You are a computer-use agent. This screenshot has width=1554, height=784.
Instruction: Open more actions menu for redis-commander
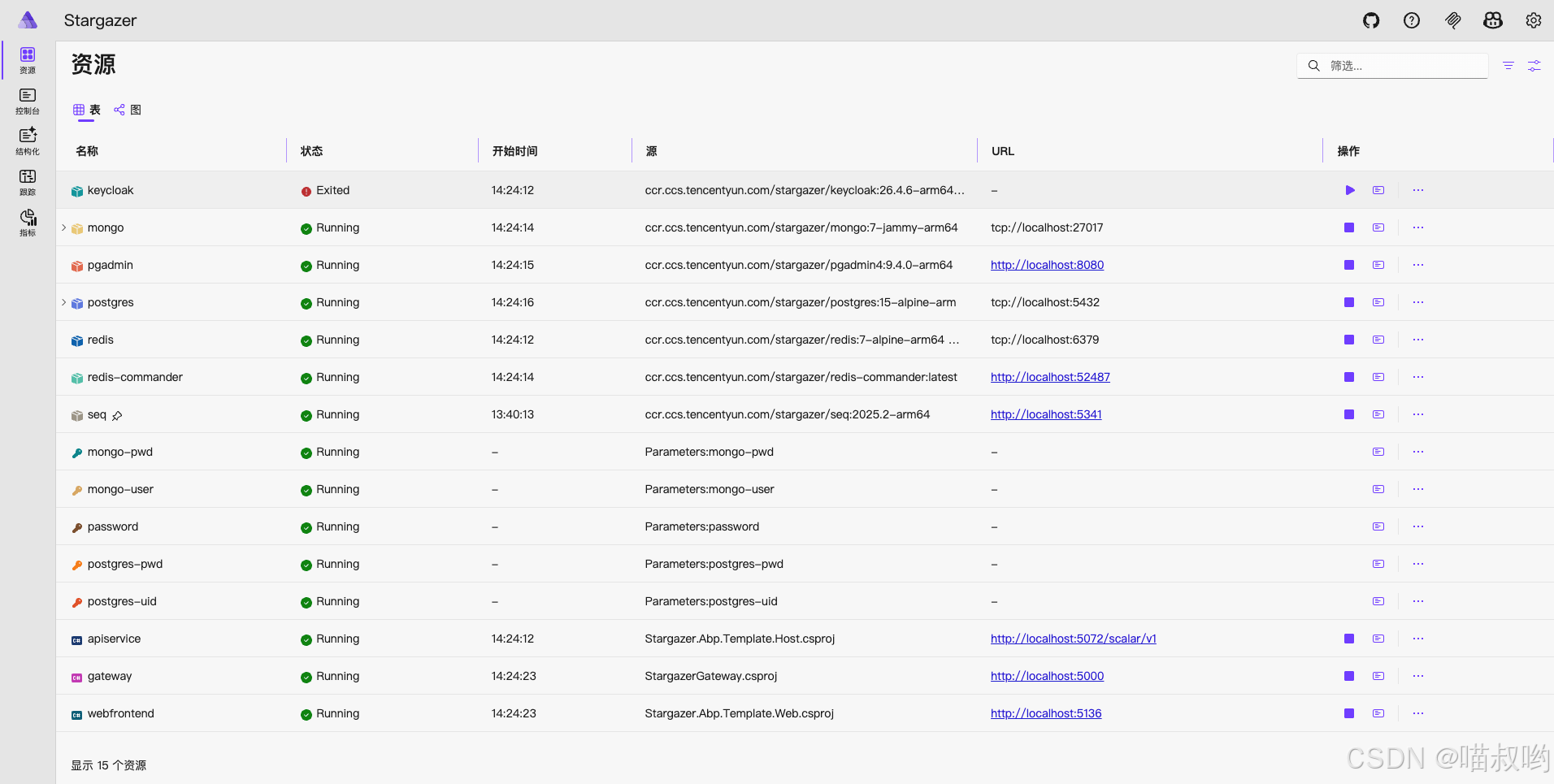click(x=1418, y=377)
